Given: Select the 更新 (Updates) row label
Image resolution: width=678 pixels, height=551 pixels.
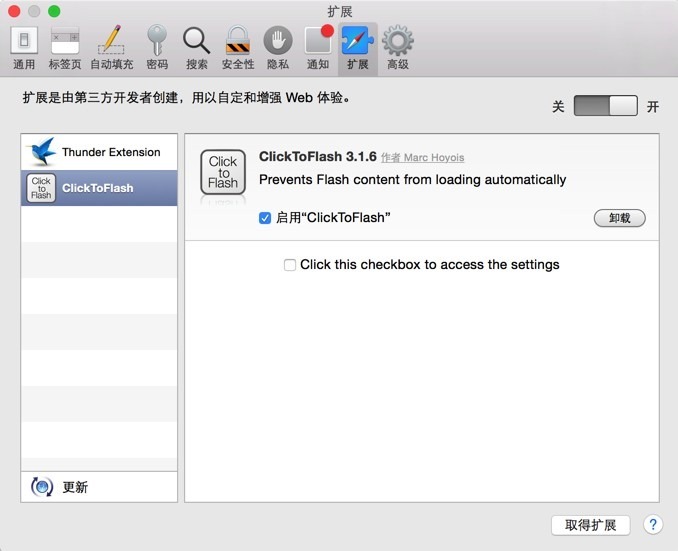Looking at the screenshot, I should click(75, 487).
